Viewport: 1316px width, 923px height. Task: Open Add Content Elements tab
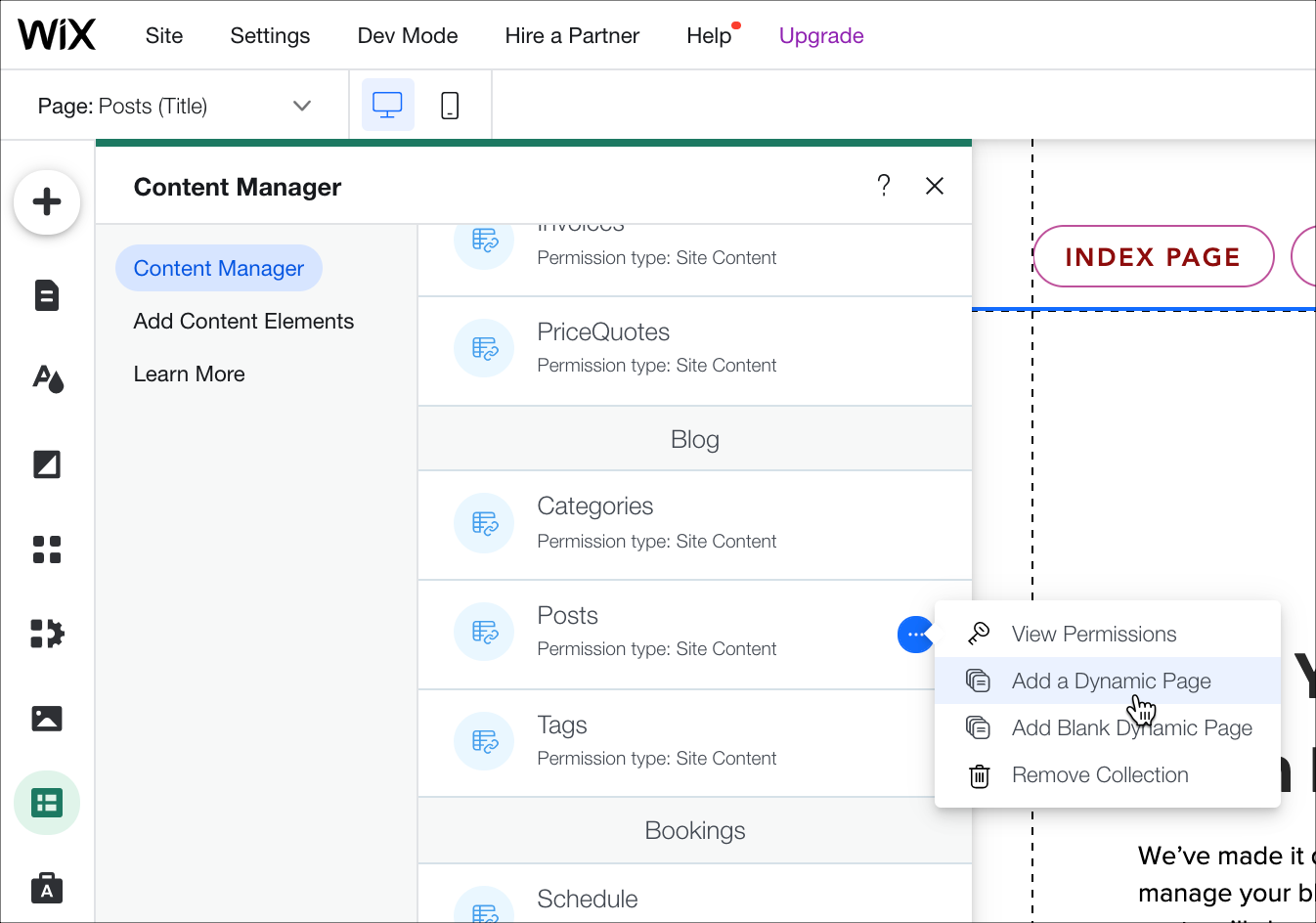click(x=243, y=322)
